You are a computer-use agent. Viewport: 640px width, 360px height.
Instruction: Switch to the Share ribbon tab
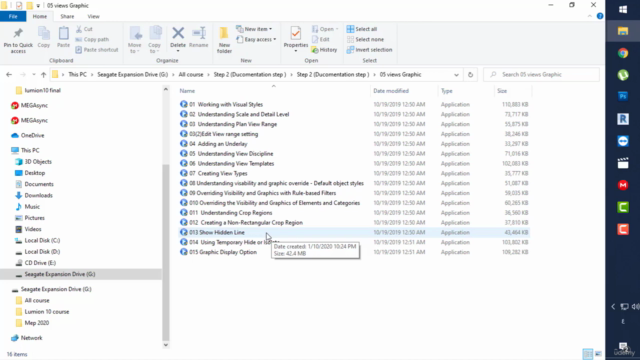pyautogui.click(x=67, y=16)
